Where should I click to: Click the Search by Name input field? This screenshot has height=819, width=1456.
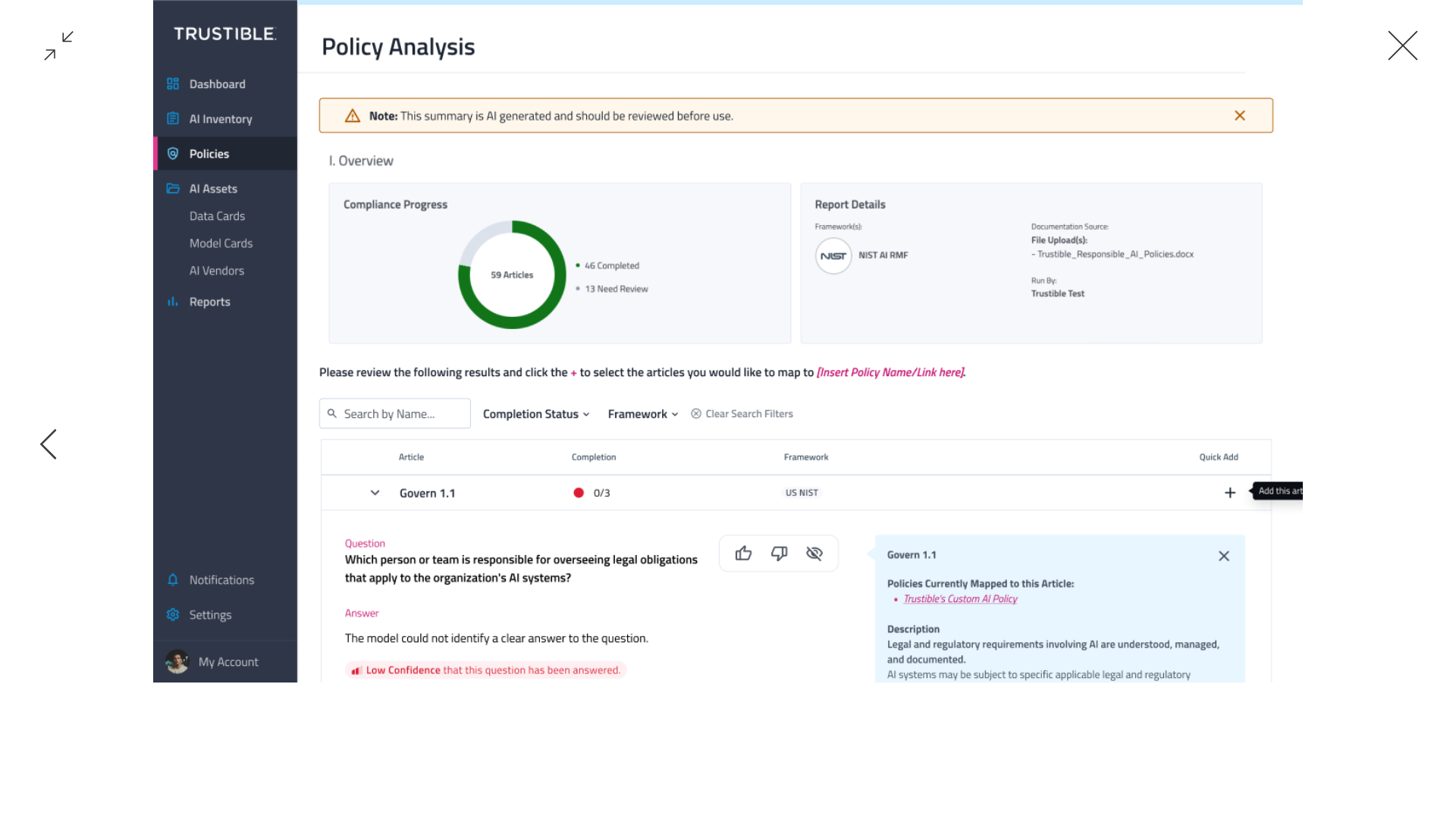(x=394, y=413)
